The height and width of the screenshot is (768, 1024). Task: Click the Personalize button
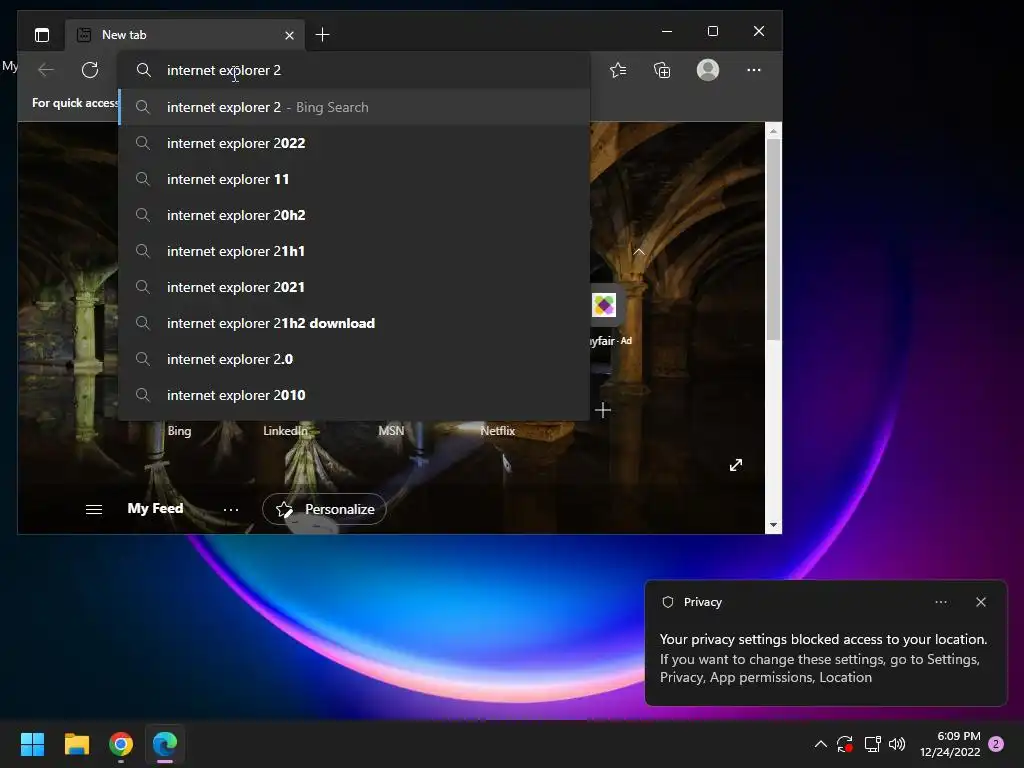(x=324, y=509)
